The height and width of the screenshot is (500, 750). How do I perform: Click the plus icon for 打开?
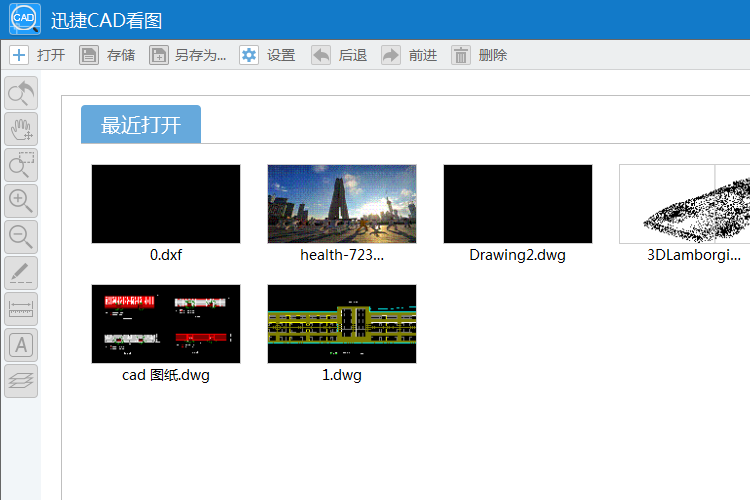(x=19, y=55)
